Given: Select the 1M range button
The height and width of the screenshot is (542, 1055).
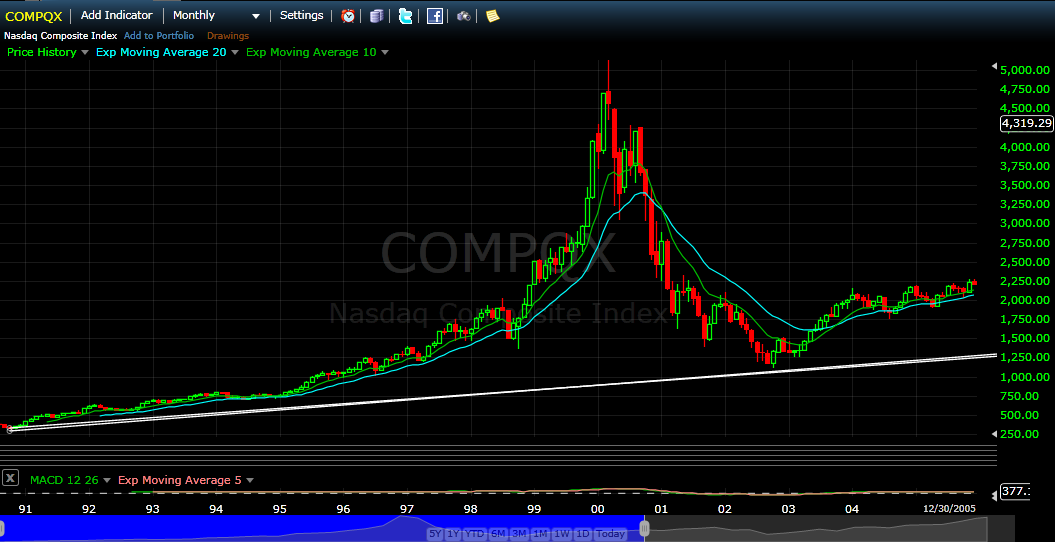Looking at the screenshot, I should click(540, 534).
